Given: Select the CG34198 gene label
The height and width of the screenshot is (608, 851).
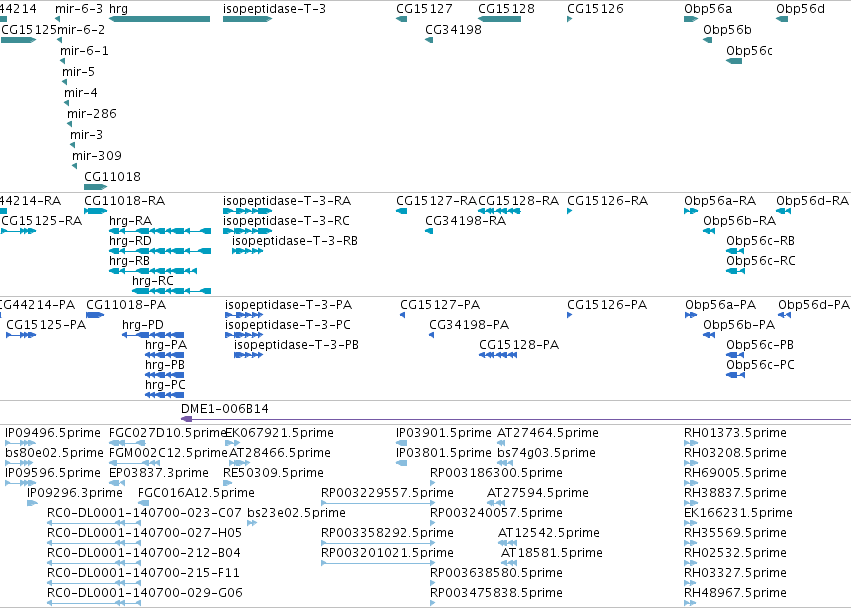Looking at the screenshot, I should [454, 29].
